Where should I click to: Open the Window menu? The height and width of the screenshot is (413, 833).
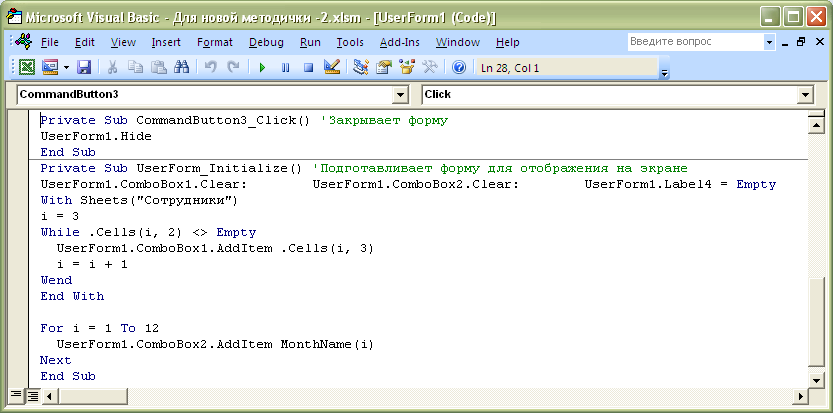click(x=457, y=42)
